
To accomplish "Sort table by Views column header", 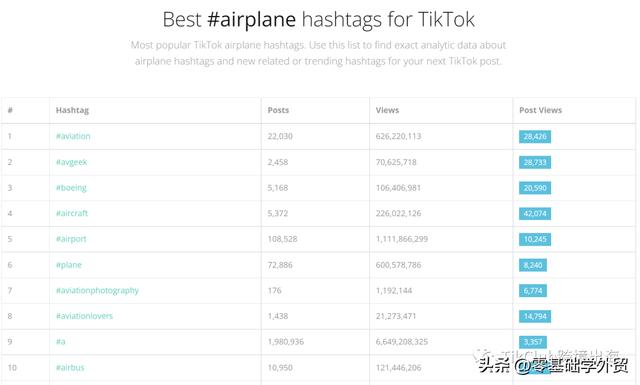I will tap(387, 110).
